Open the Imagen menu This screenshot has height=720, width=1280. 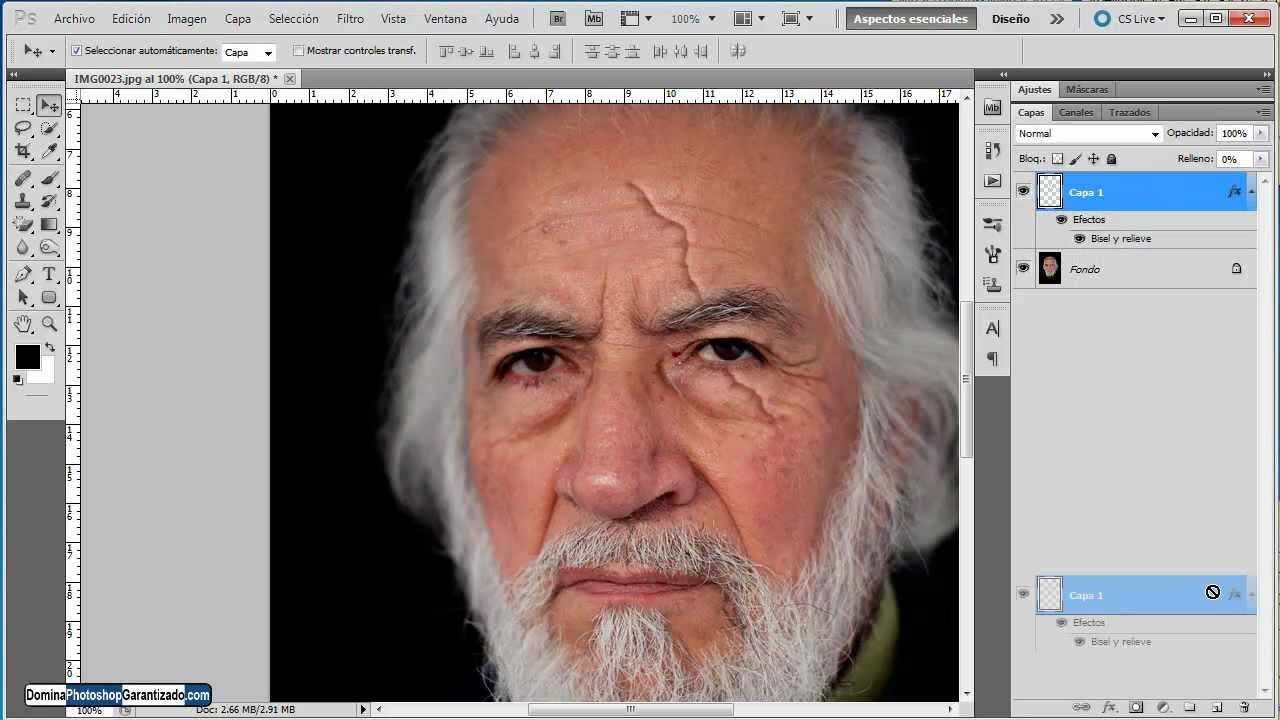tap(187, 19)
